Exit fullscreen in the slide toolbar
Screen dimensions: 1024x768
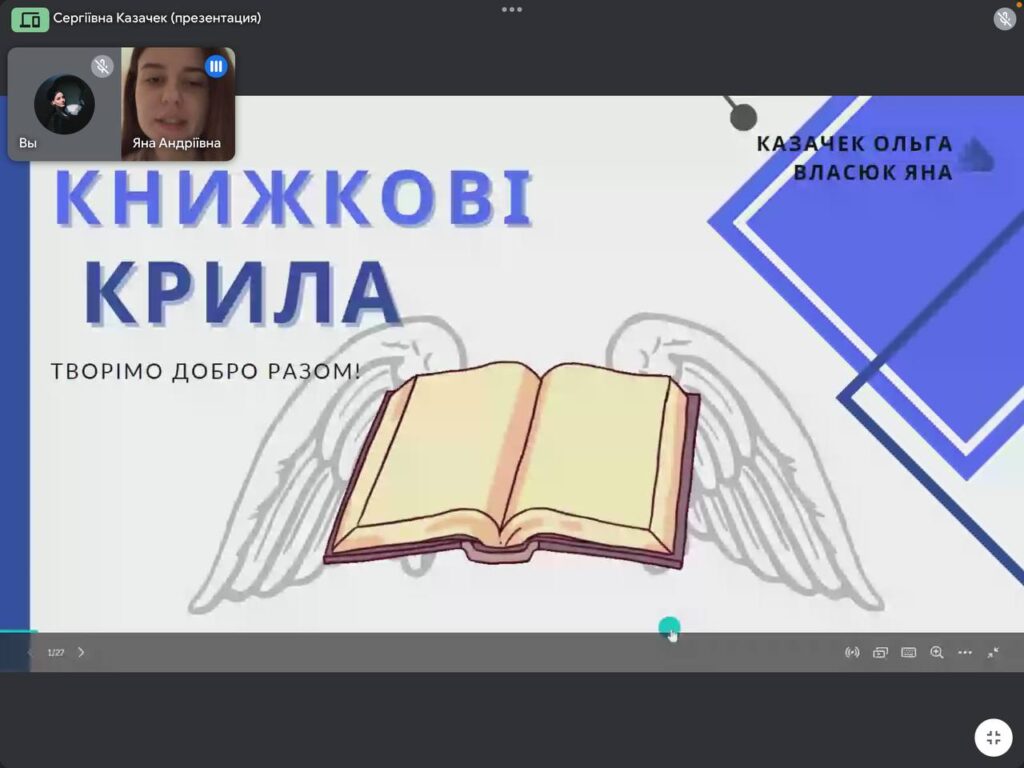tap(993, 652)
